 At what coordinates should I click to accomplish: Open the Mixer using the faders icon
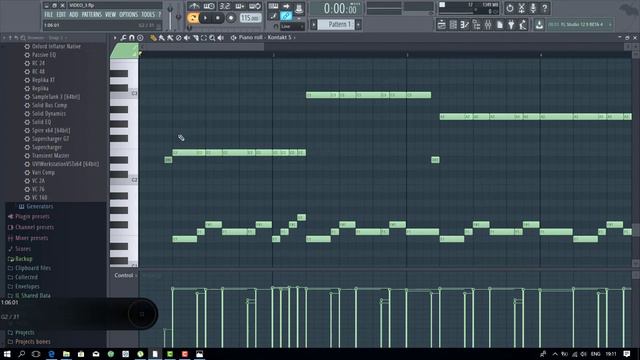488,25
